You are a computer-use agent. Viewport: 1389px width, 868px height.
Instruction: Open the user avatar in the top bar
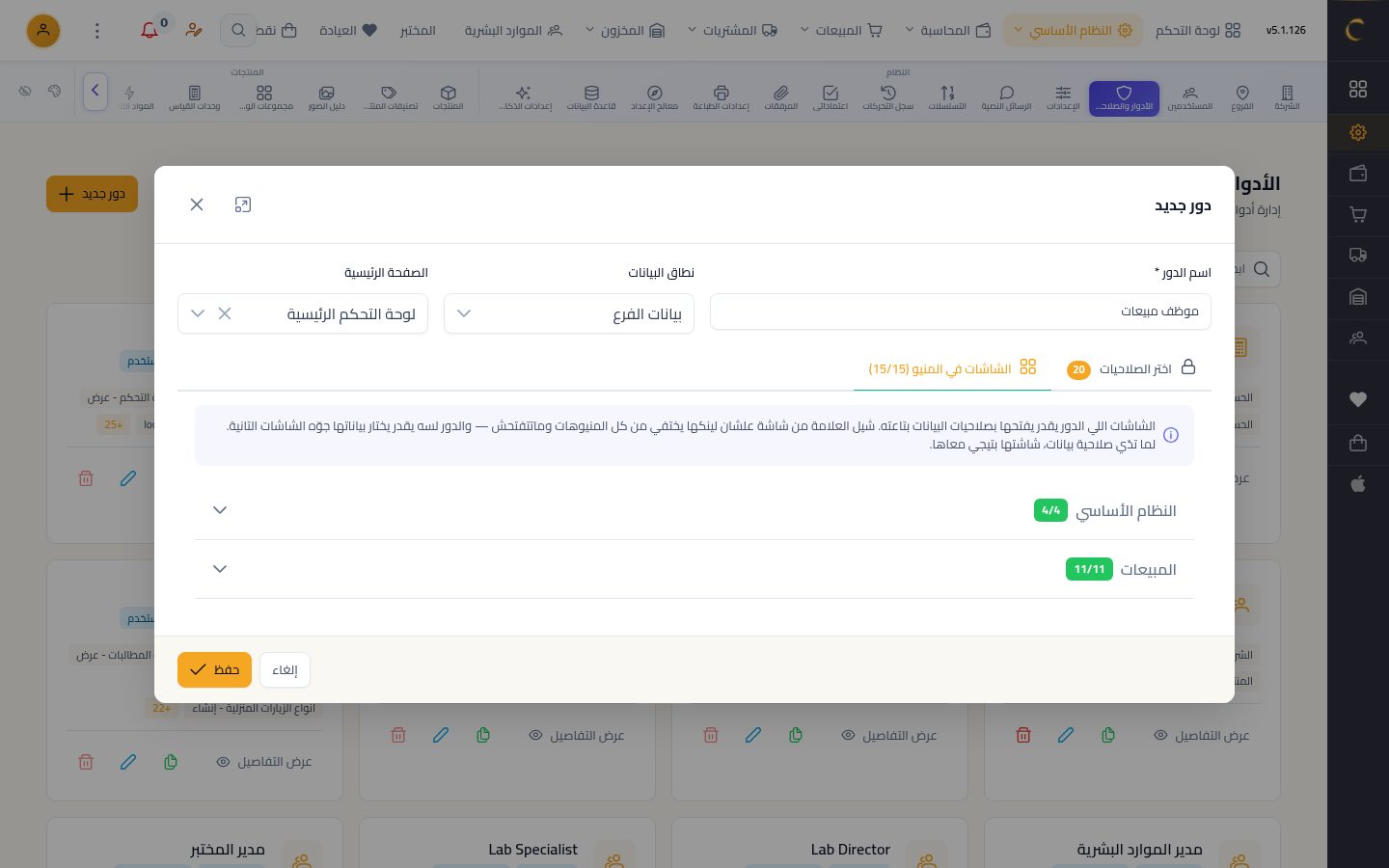coord(43,30)
